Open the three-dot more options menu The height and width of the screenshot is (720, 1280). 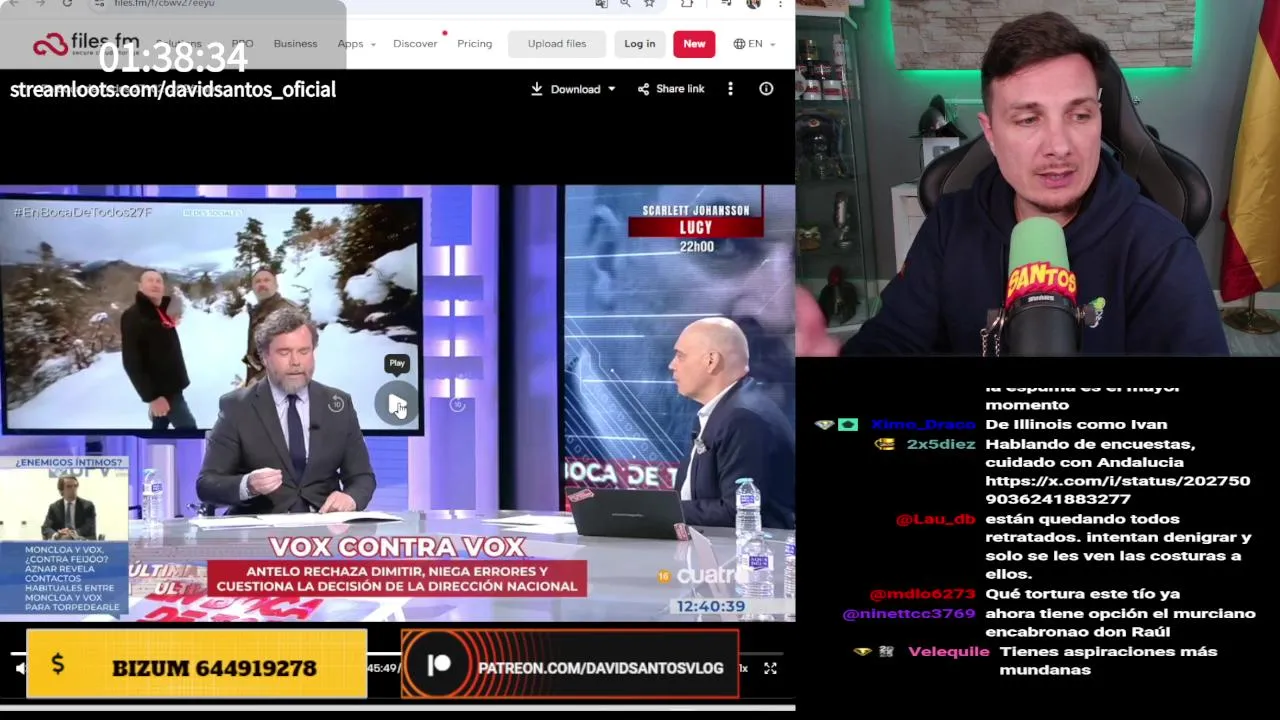[730, 89]
